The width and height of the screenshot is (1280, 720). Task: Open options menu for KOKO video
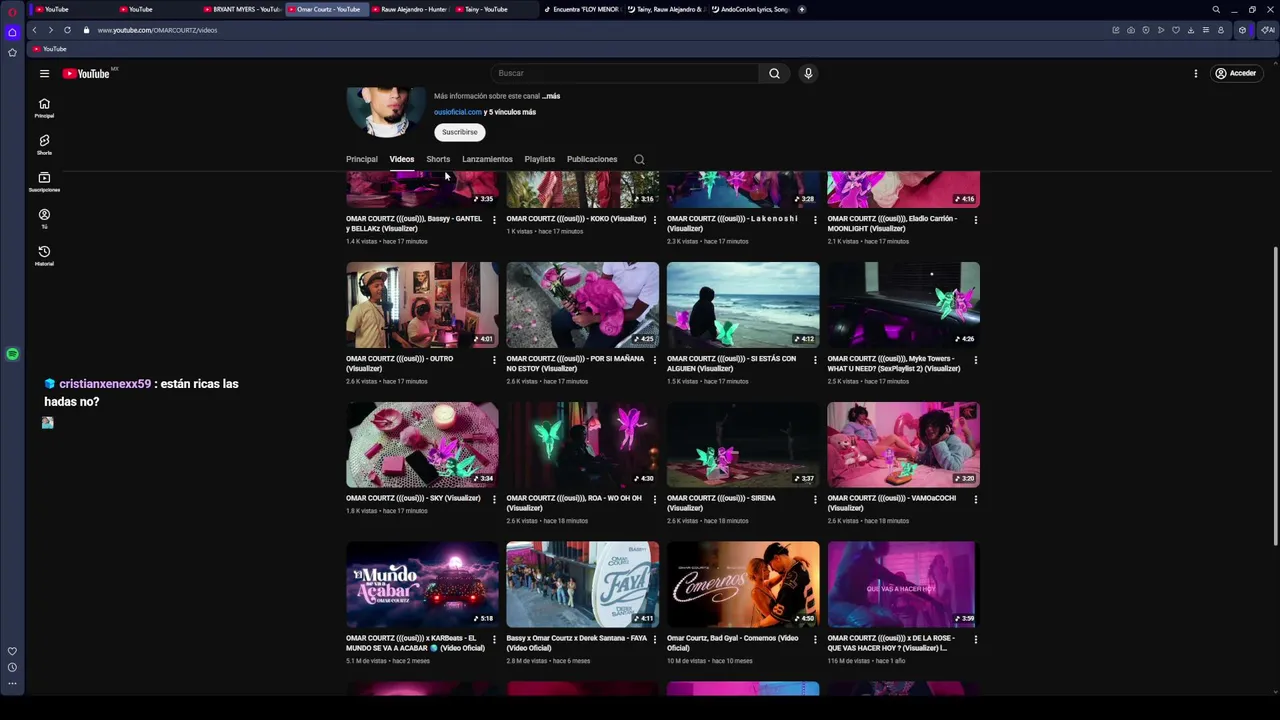pyautogui.click(x=654, y=219)
